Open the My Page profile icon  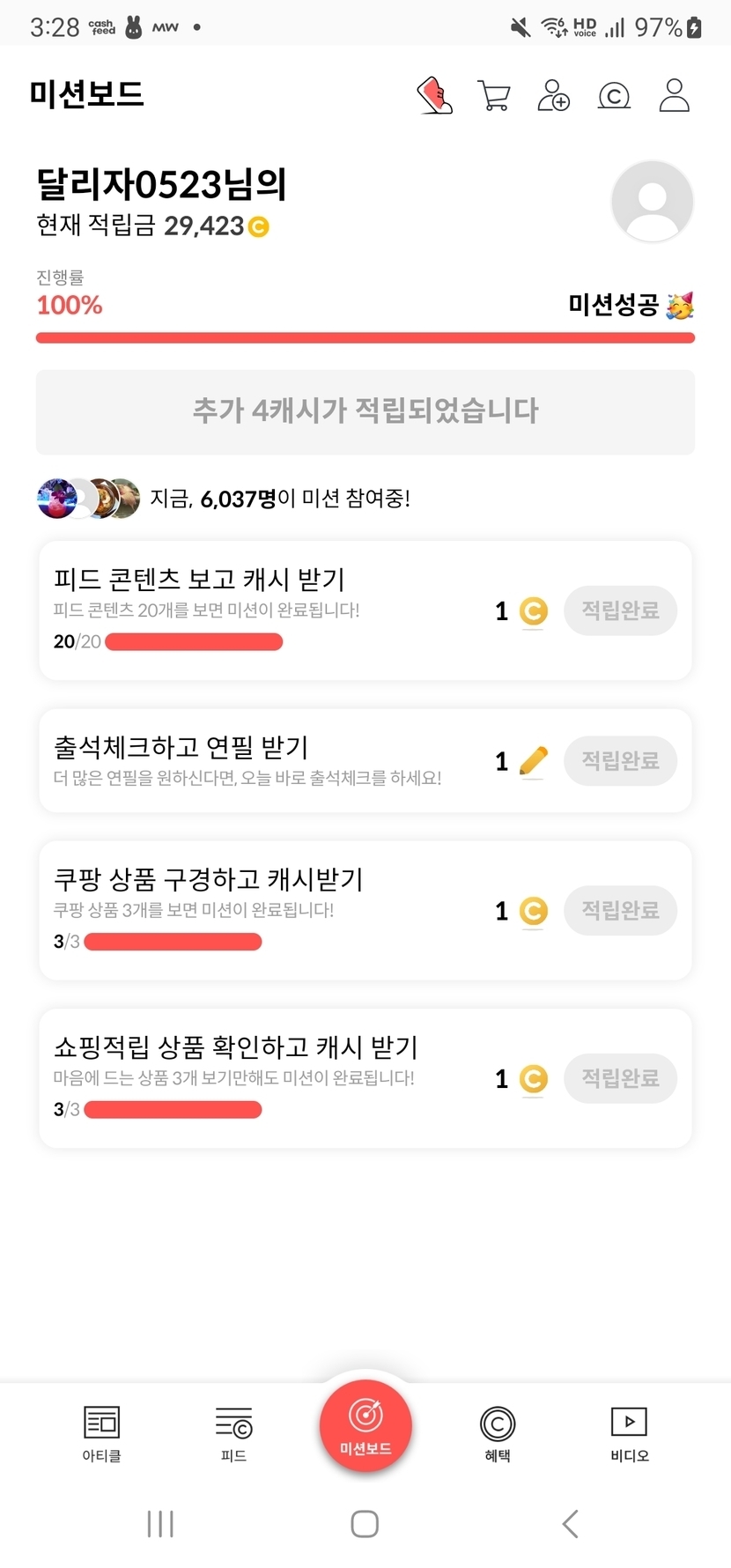click(x=675, y=95)
